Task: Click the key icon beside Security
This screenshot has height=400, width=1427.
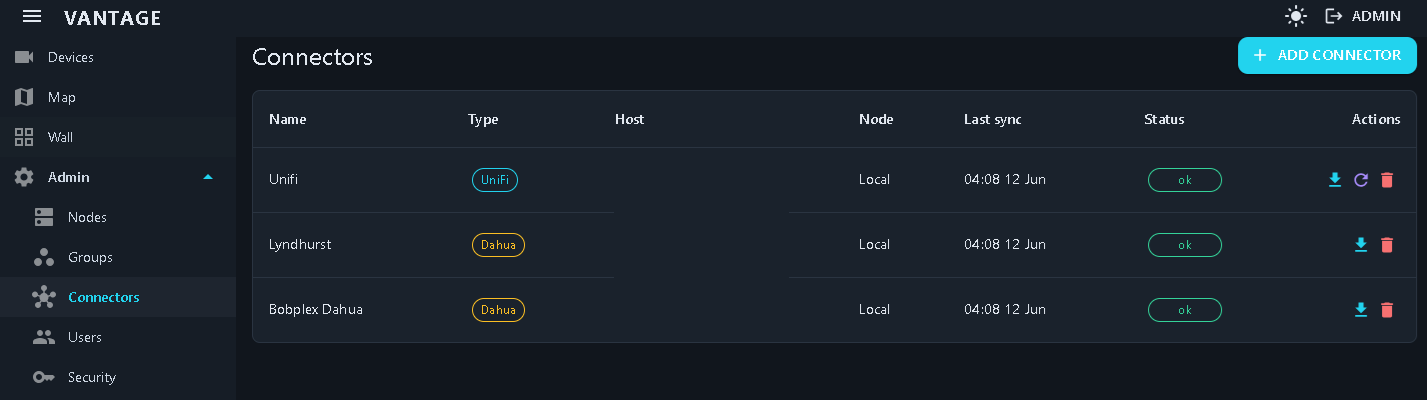Action: click(x=44, y=377)
